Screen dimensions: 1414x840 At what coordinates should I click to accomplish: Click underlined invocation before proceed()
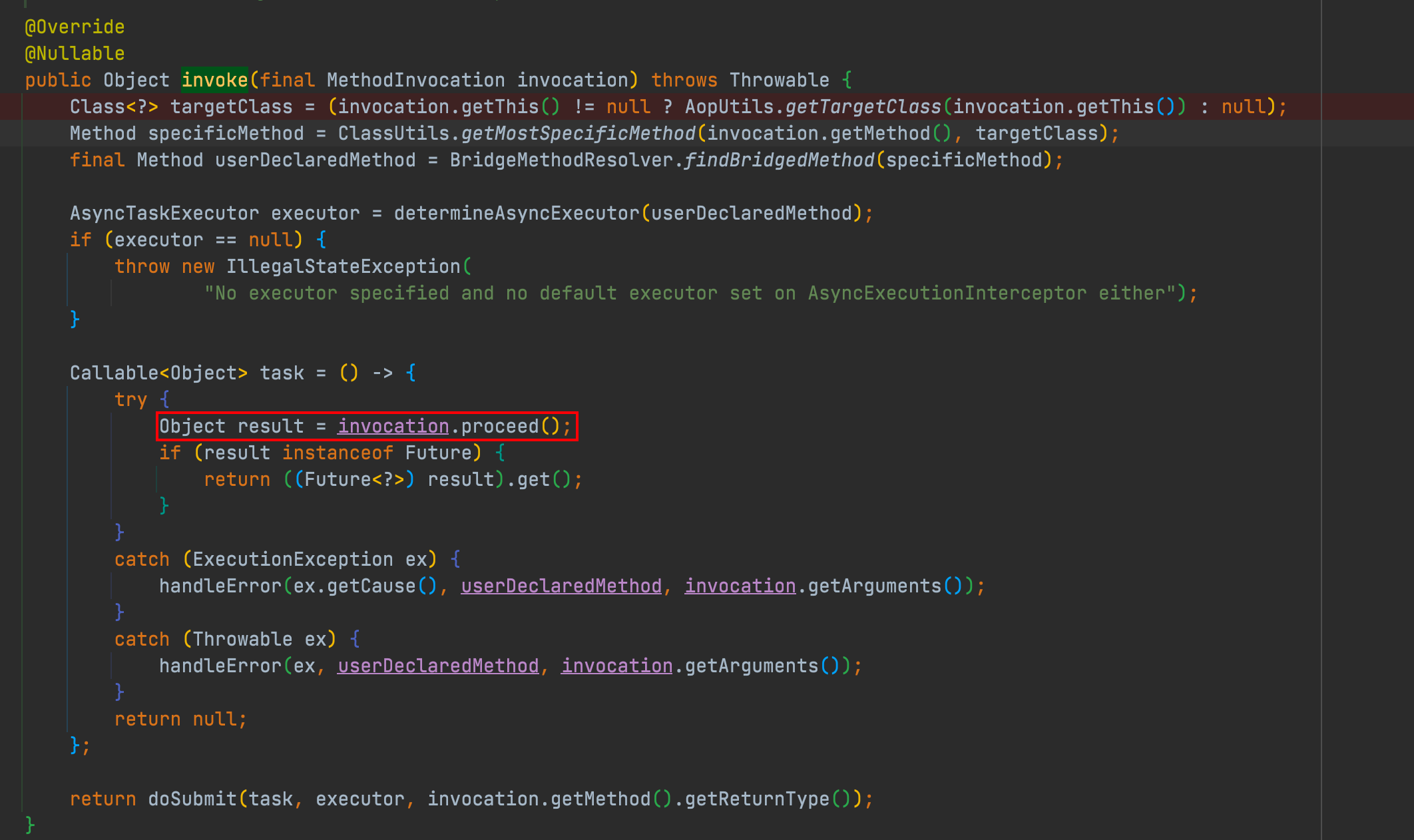click(393, 426)
